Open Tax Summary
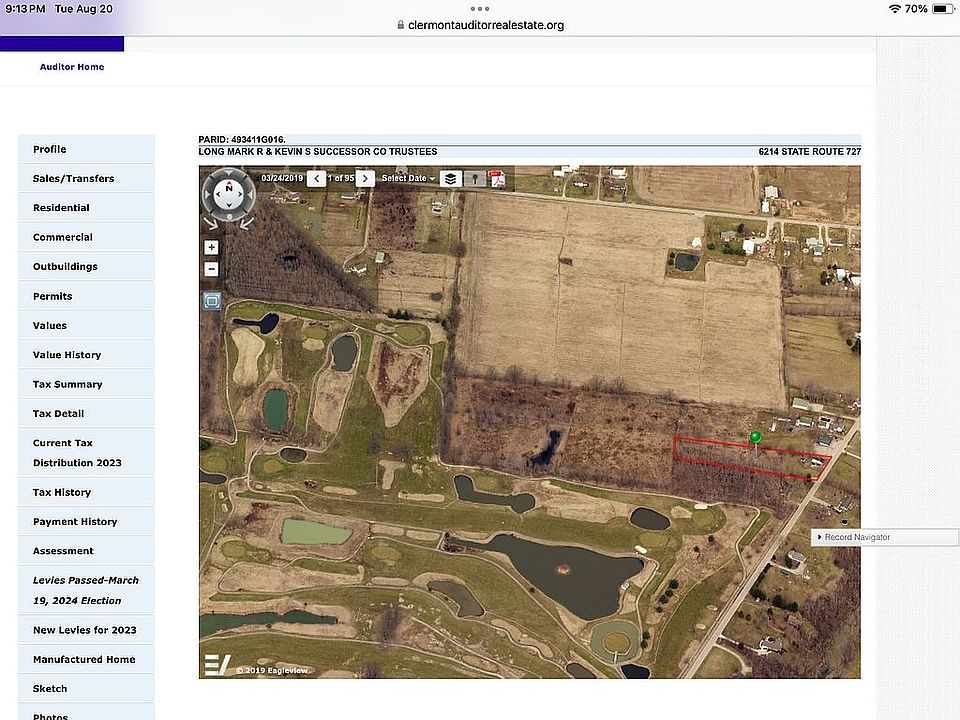Image resolution: width=960 pixels, height=720 pixels. tap(86, 384)
